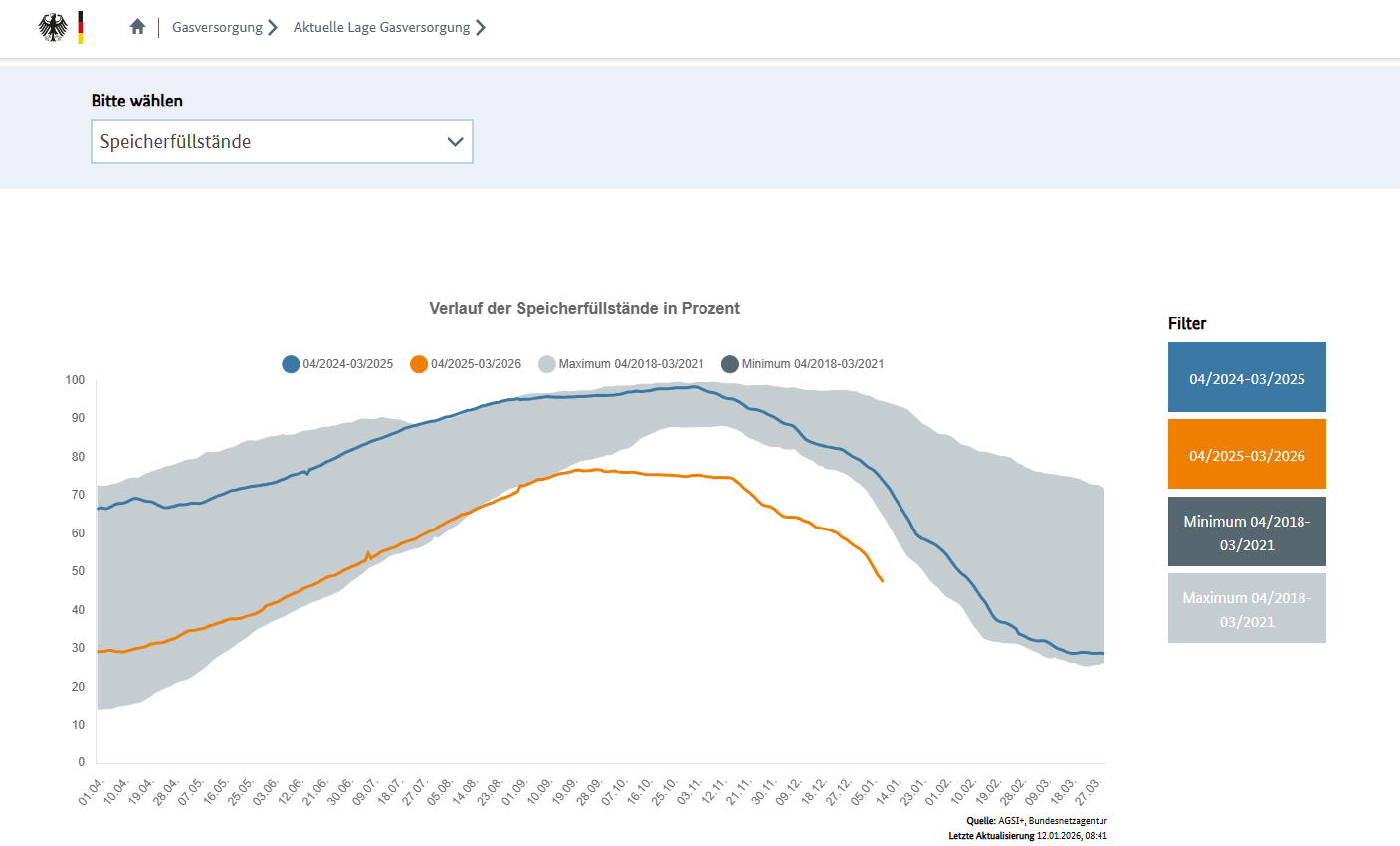This screenshot has height=846, width=1400.
Task: Click the dark gray Minimum legend circle
Action: pyautogui.click(x=730, y=364)
